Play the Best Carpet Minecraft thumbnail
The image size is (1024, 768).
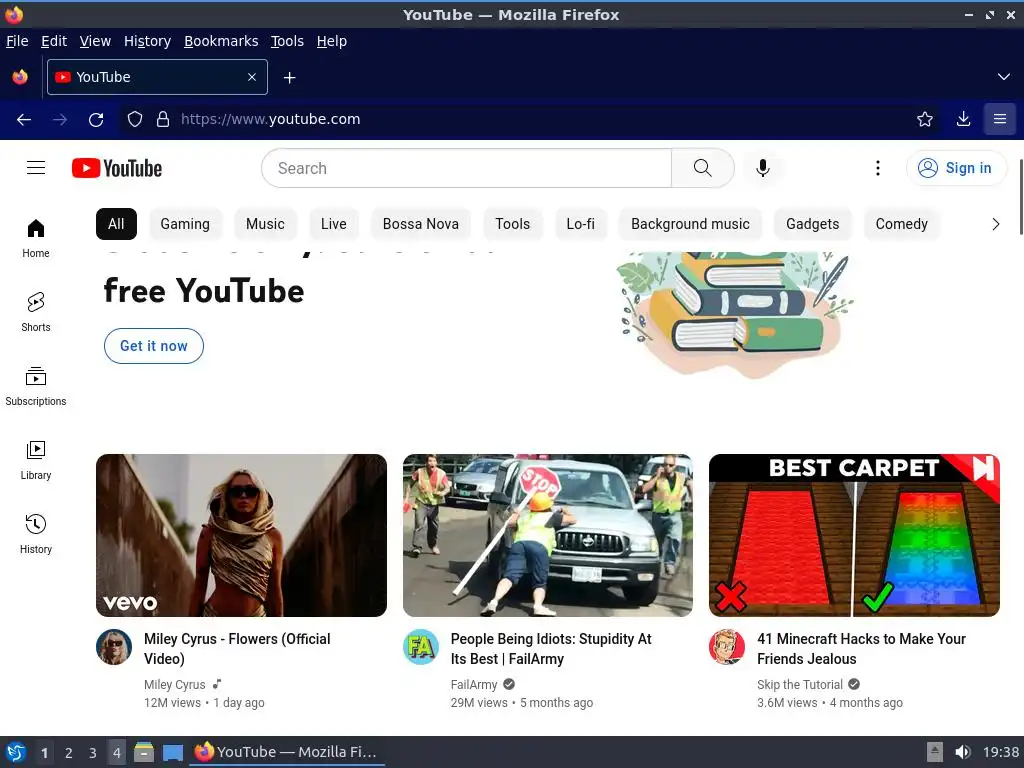click(854, 536)
